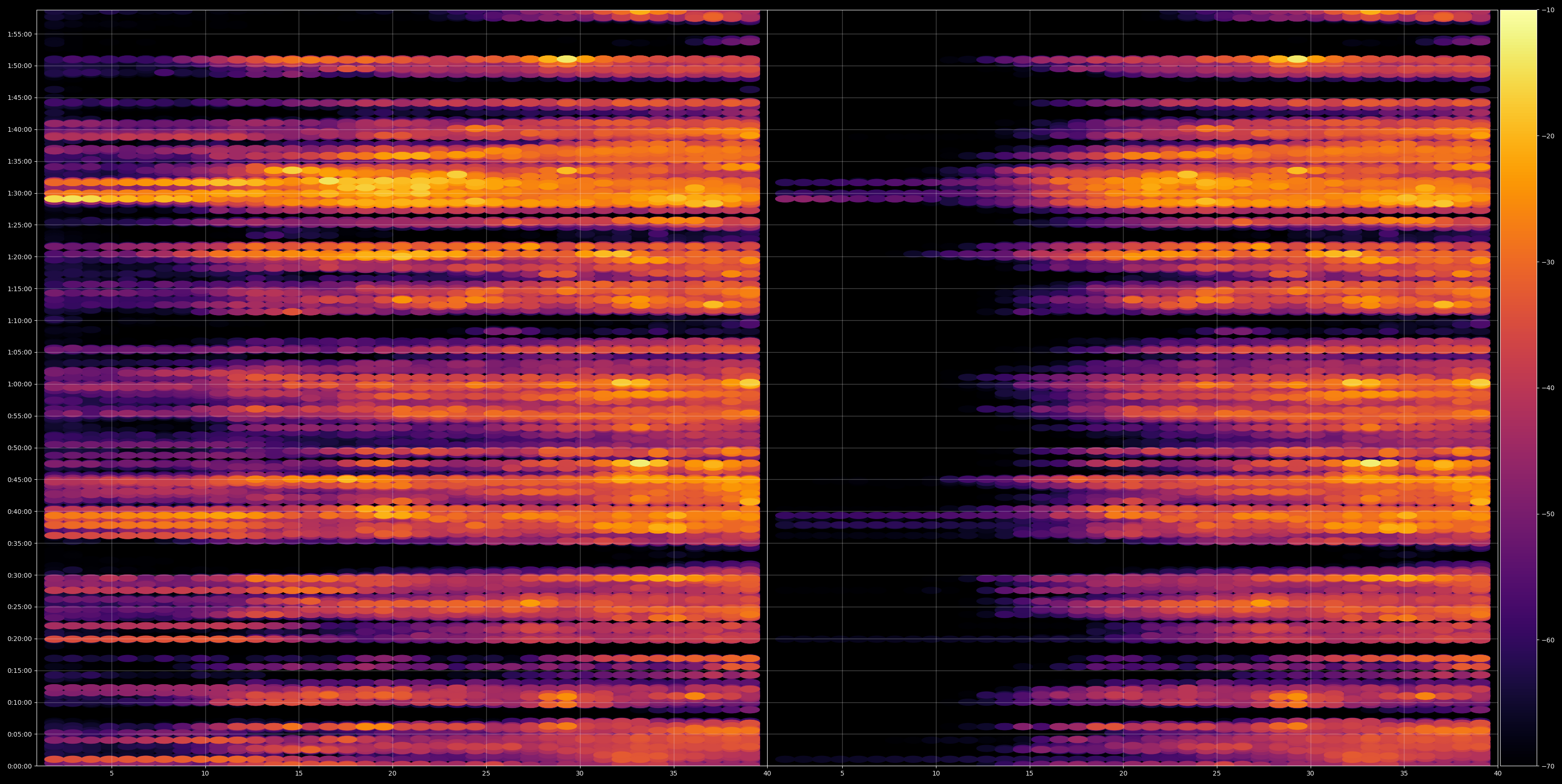The width and height of the screenshot is (1562, 784).
Task: Select the −60 colorbar scale label
Action: (1548, 640)
